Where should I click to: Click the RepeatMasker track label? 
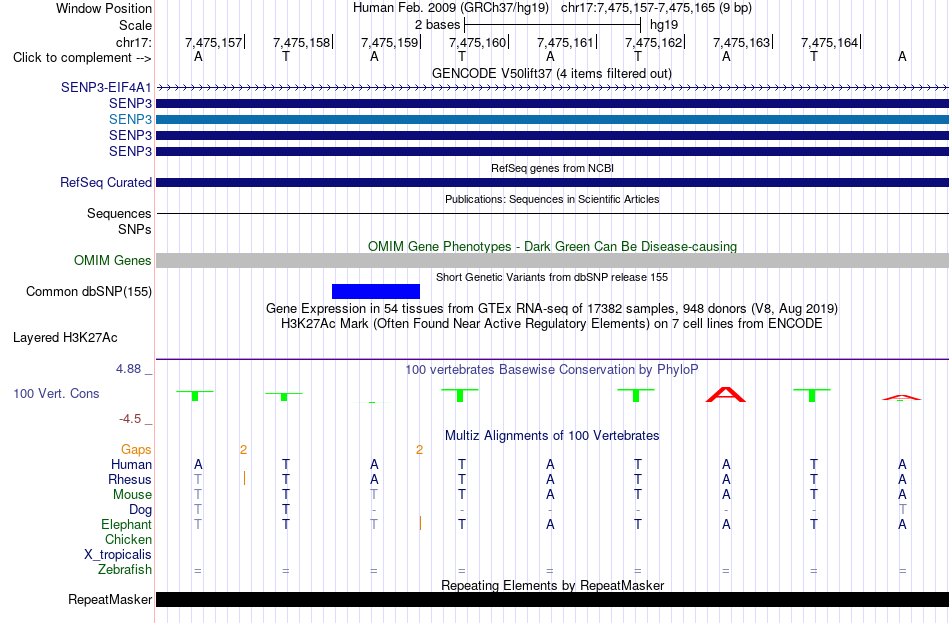pos(110,599)
